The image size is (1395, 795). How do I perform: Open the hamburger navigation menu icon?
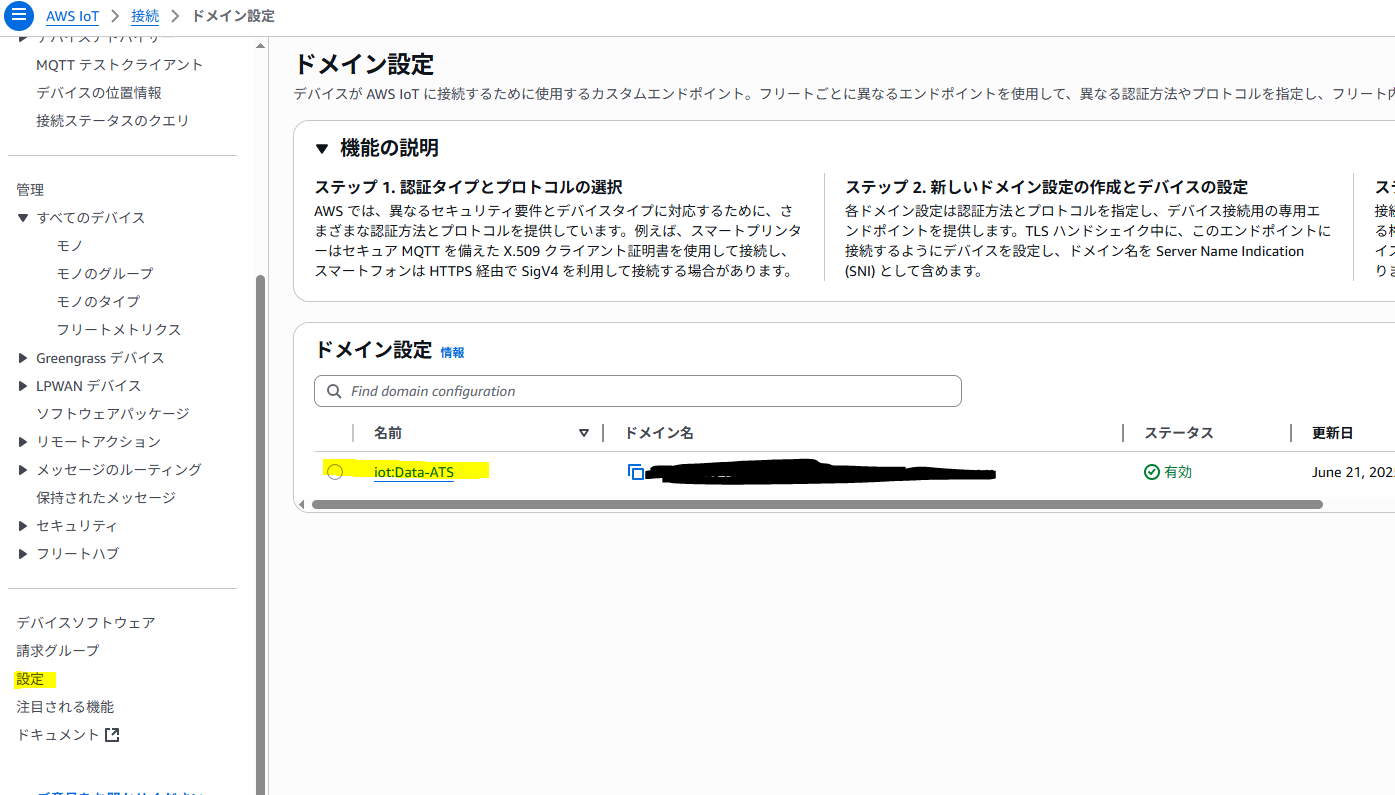coord(19,16)
